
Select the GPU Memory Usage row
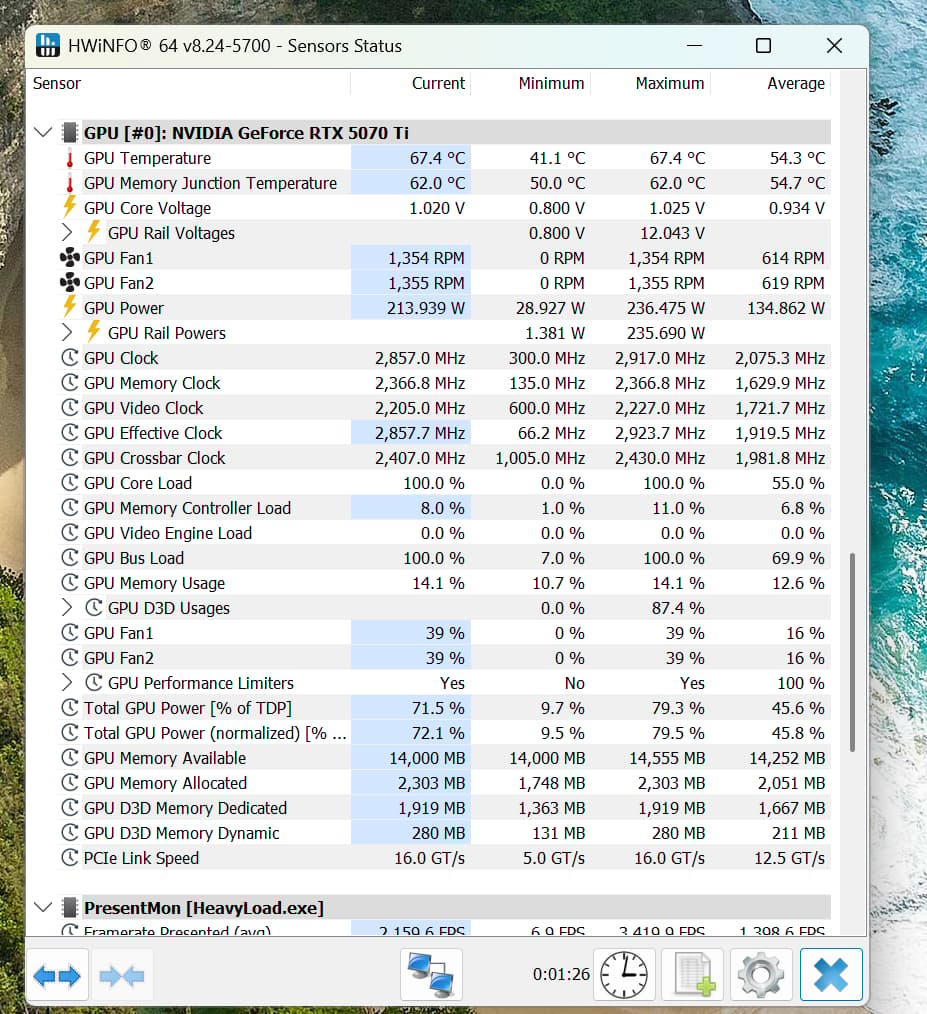[x=444, y=583]
